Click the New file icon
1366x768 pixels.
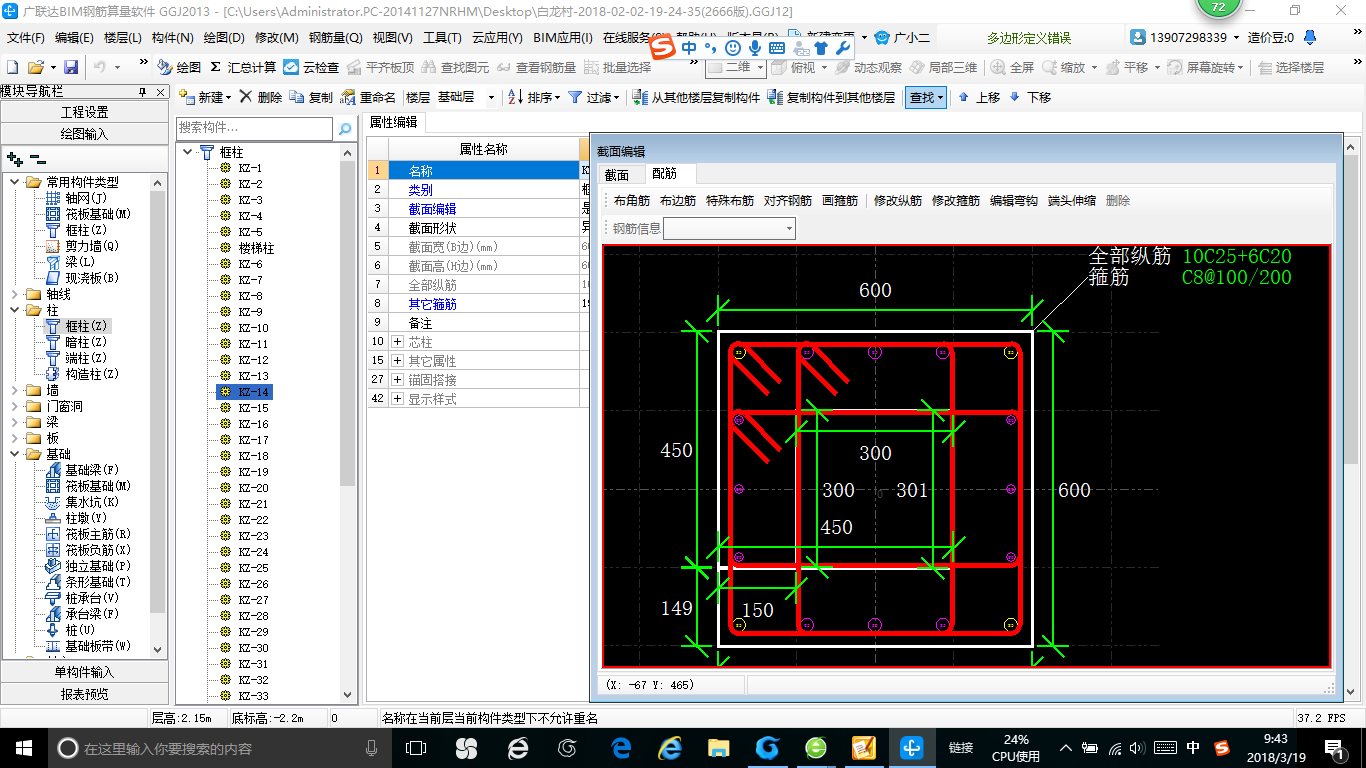(x=13, y=67)
